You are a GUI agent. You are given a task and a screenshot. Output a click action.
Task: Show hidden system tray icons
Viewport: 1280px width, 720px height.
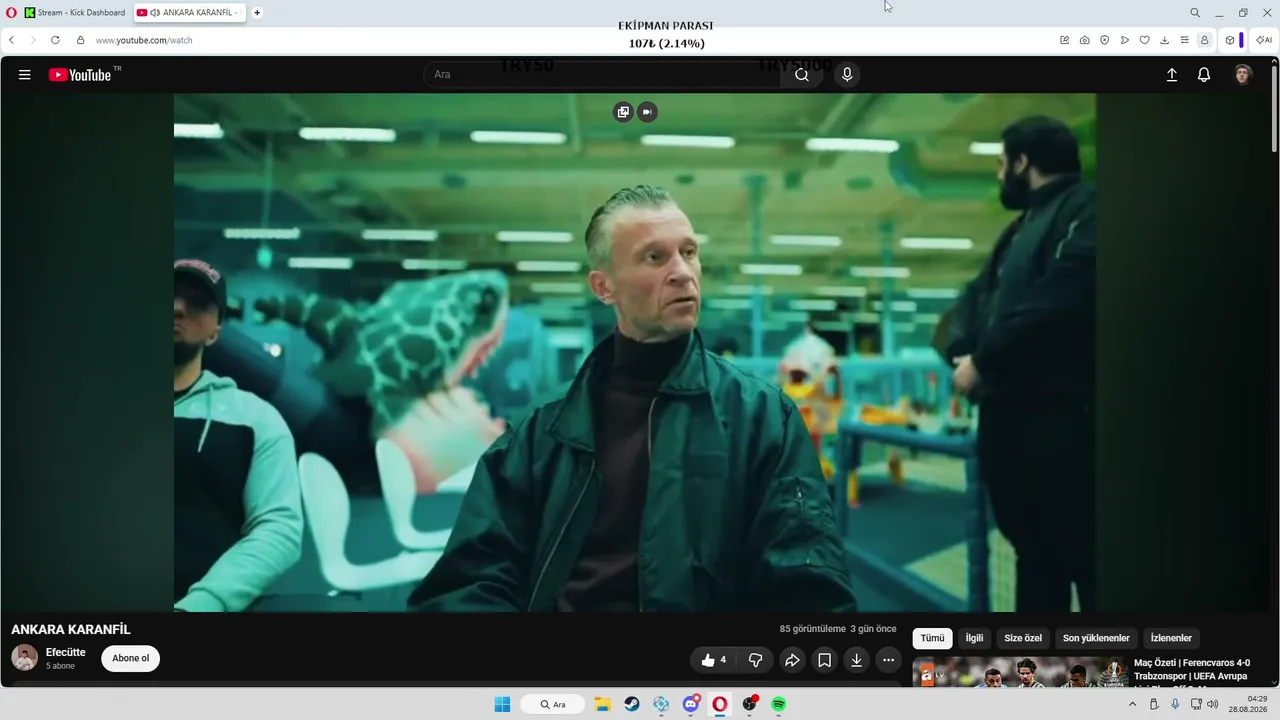(x=1132, y=704)
